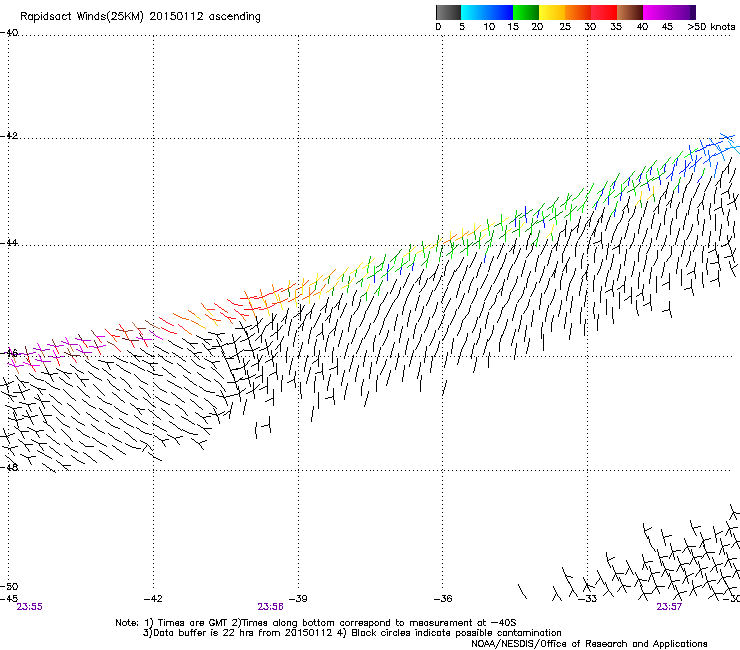Click the latitude label -48
The height and width of the screenshot is (650, 740).
[x=9, y=467]
